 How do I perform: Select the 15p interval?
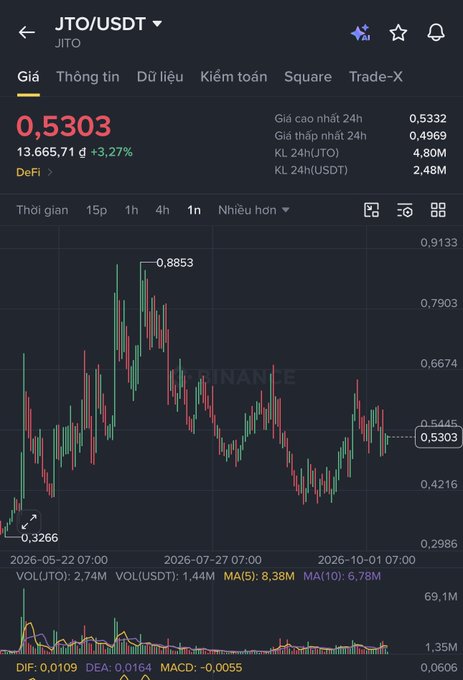click(96, 210)
